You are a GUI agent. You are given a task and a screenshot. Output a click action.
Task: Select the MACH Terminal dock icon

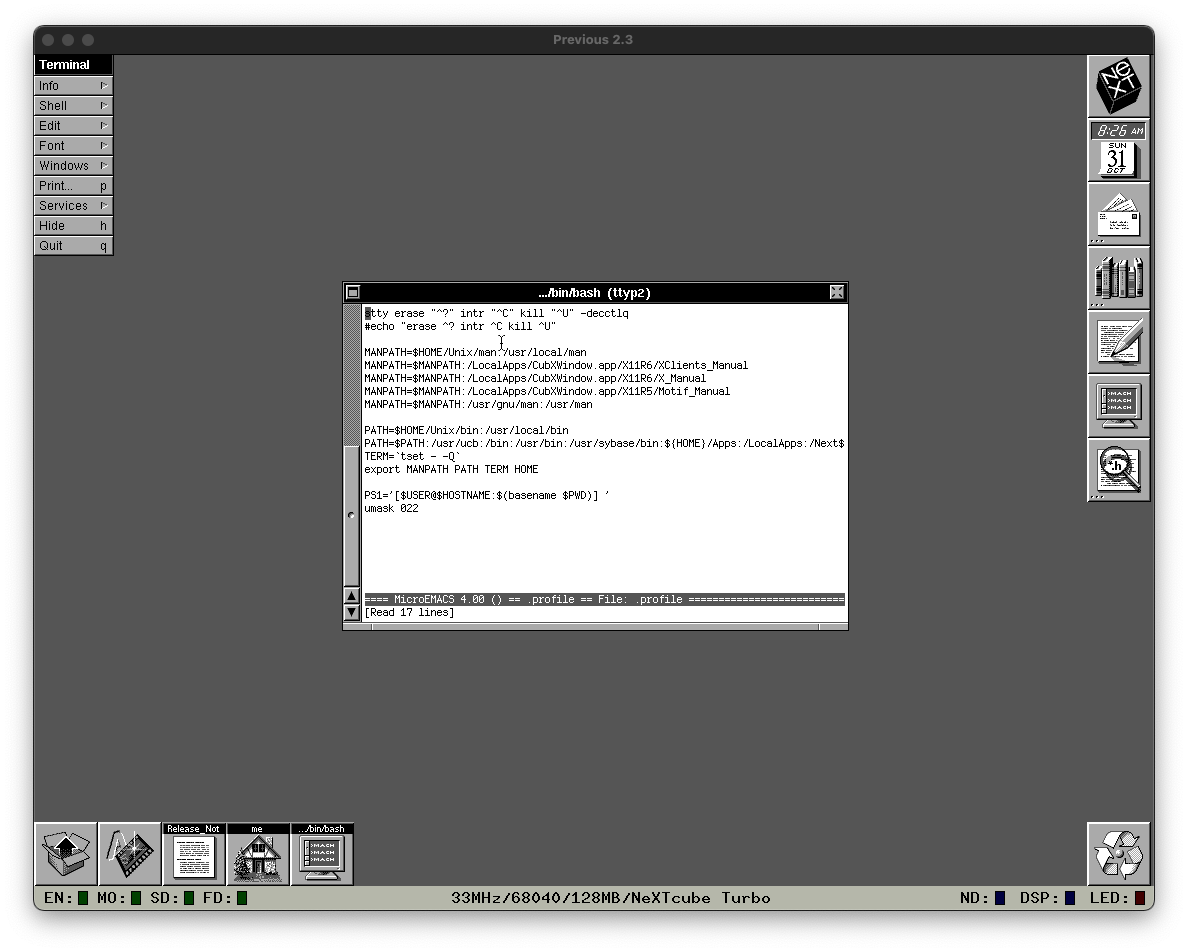pos(1118,406)
